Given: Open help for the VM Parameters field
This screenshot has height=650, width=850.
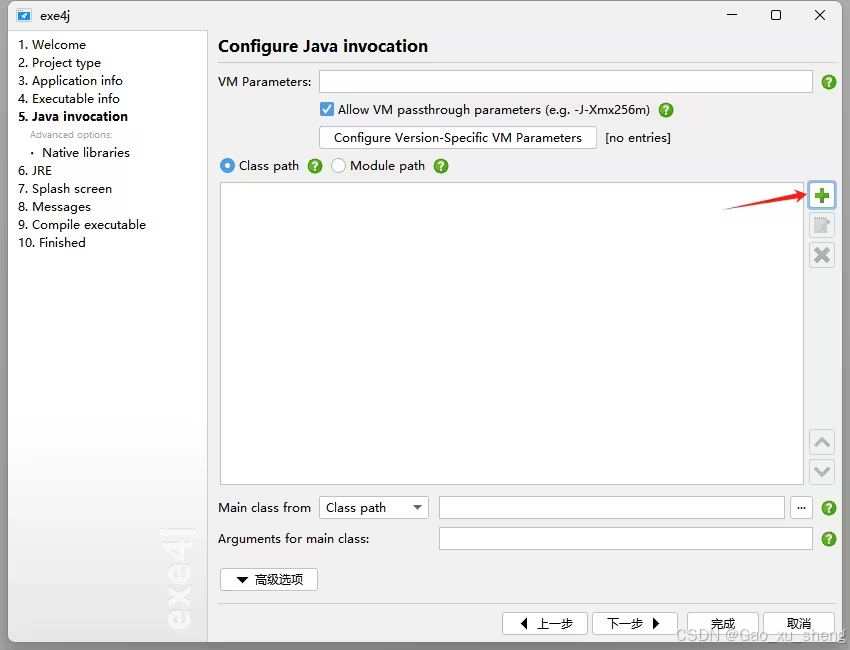Looking at the screenshot, I should tap(828, 82).
